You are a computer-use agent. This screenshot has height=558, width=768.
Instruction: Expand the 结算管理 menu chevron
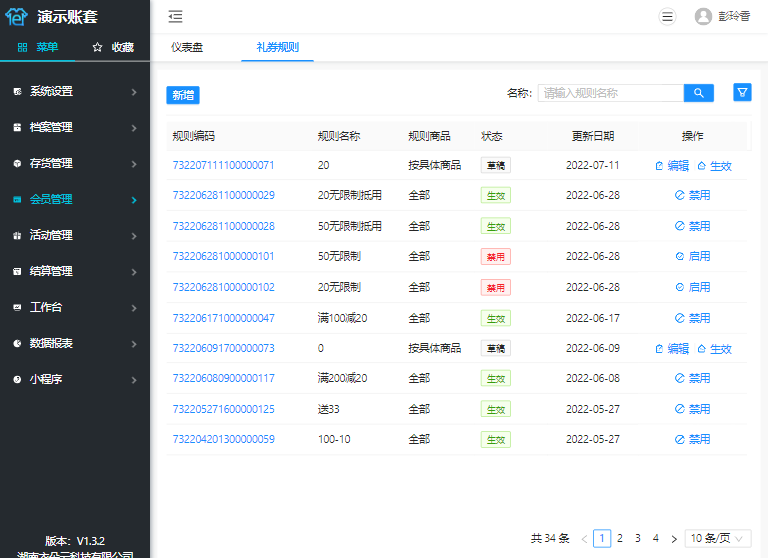click(134, 272)
